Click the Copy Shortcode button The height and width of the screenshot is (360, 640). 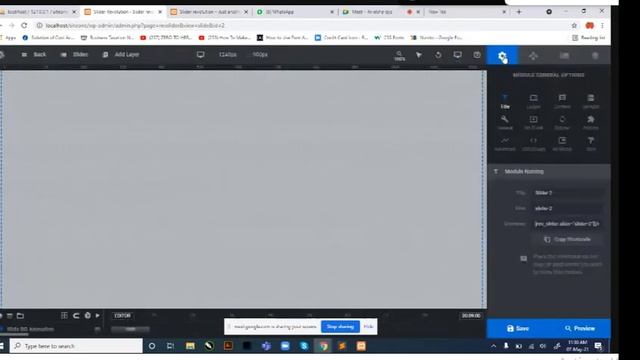[x=567, y=240]
